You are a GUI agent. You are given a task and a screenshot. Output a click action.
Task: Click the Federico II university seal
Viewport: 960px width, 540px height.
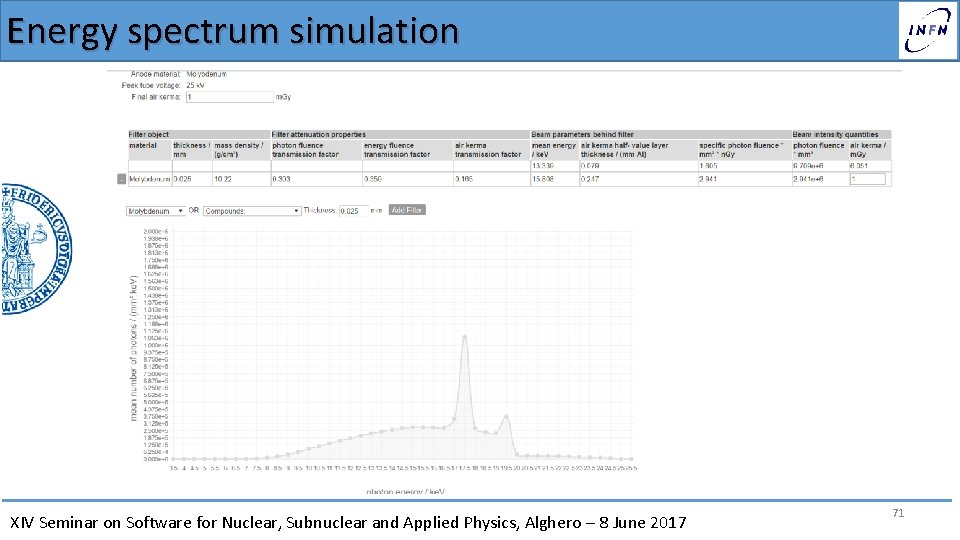point(36,249)
